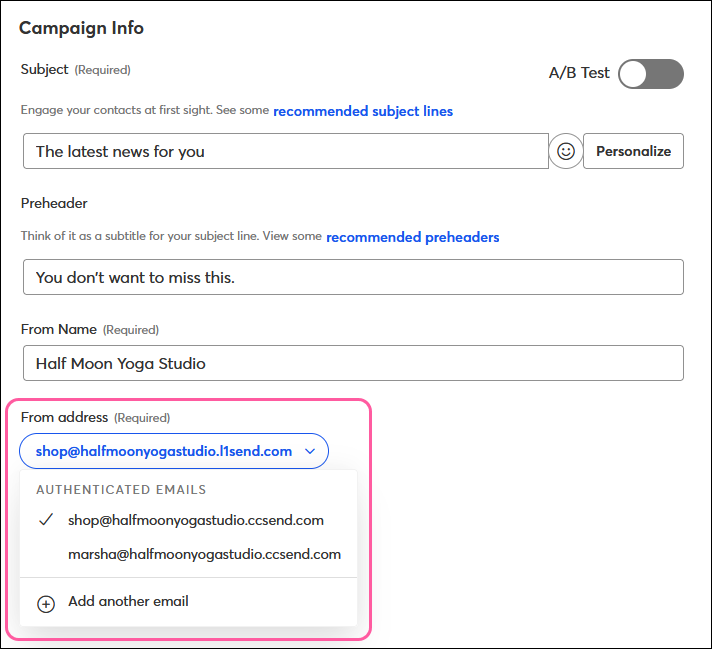Click the Preheader label
This screenshot has width=712, height=649.
54,203
